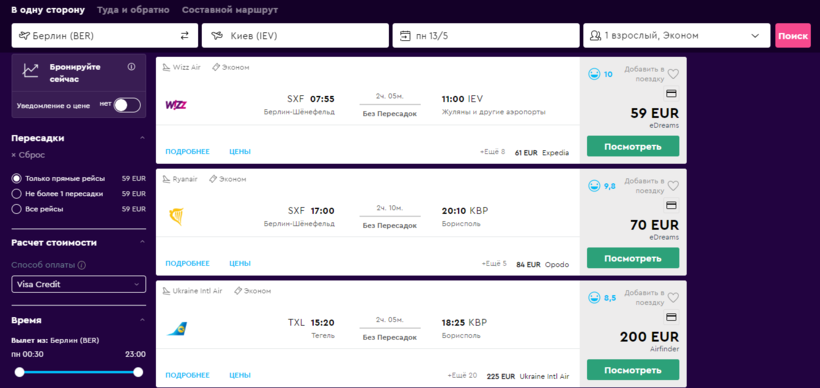Viewport: 820px width, 388px height.
Task: Save the Ryanair flight with the heart icon
Action: point(673,186)
